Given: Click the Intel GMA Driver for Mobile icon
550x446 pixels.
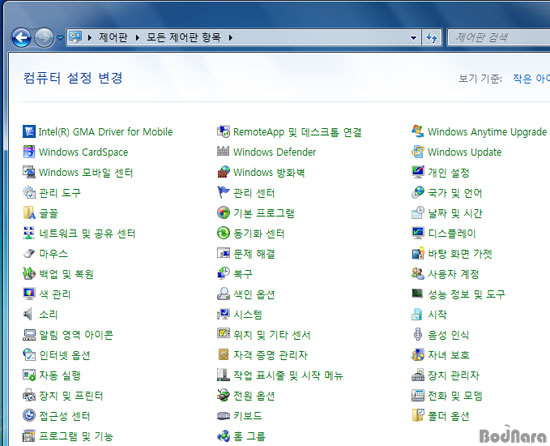Looking at the screenshot, I should coord(29,132).
